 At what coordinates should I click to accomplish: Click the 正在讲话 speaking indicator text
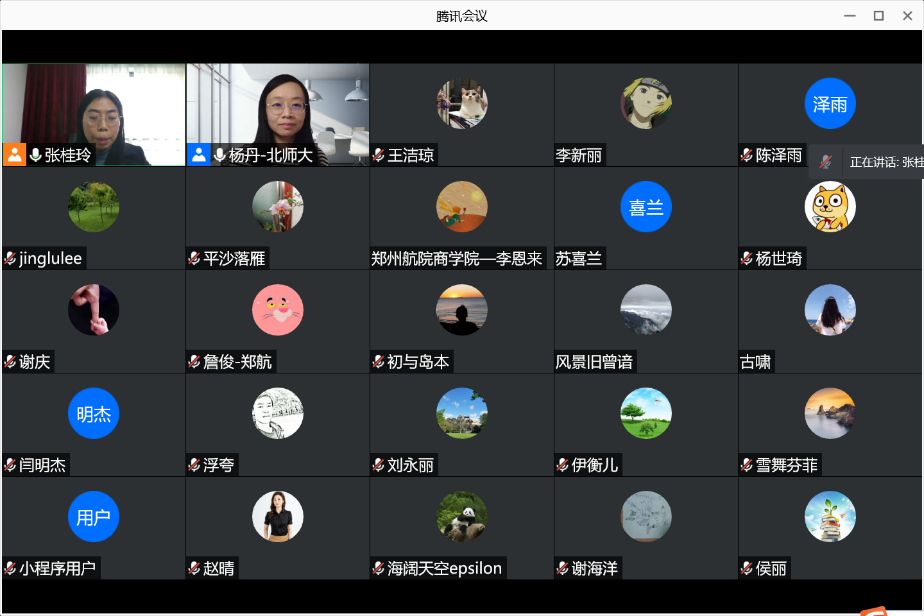point(886,162)
